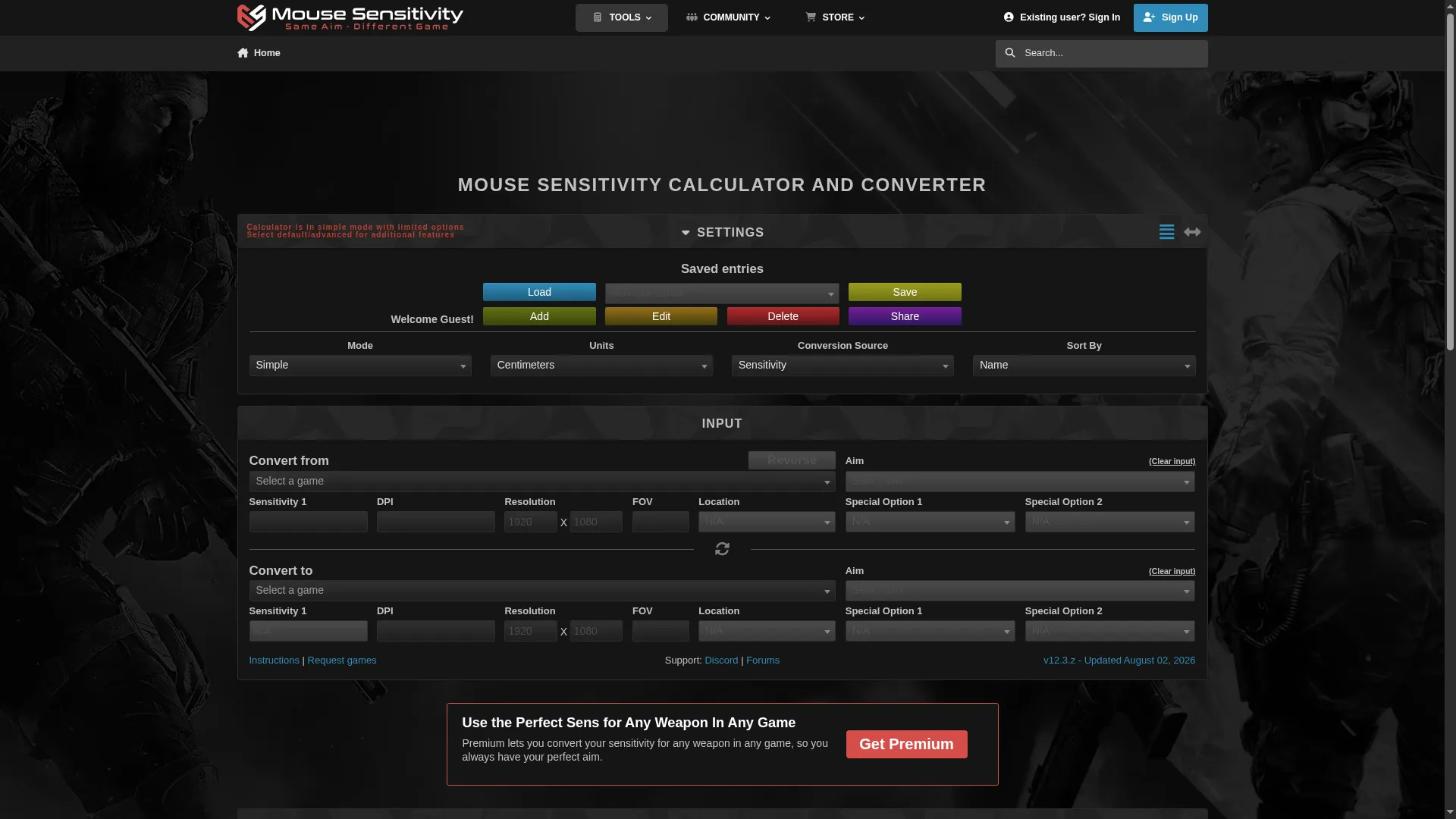Click Convert from Sensitivity 1 field

[309, 522]
